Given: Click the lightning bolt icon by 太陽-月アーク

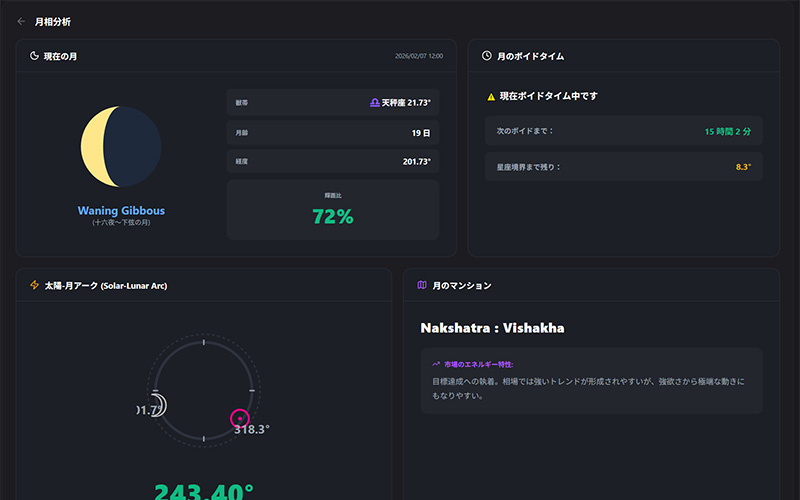Looking at the screenshot, I should click(x=34, y=285).
